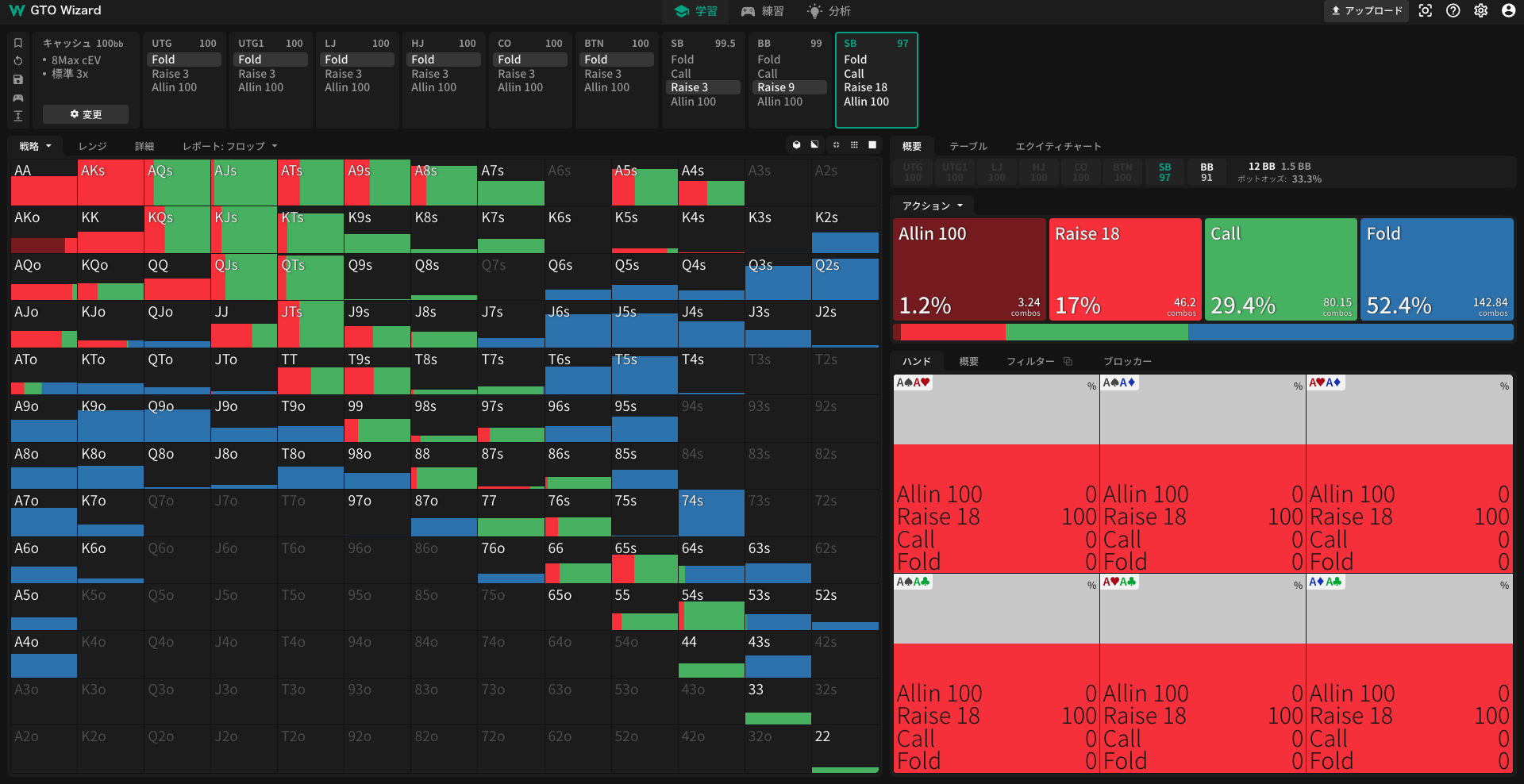
Task: Open the アクション action dropdown
Action: (933, 206)
